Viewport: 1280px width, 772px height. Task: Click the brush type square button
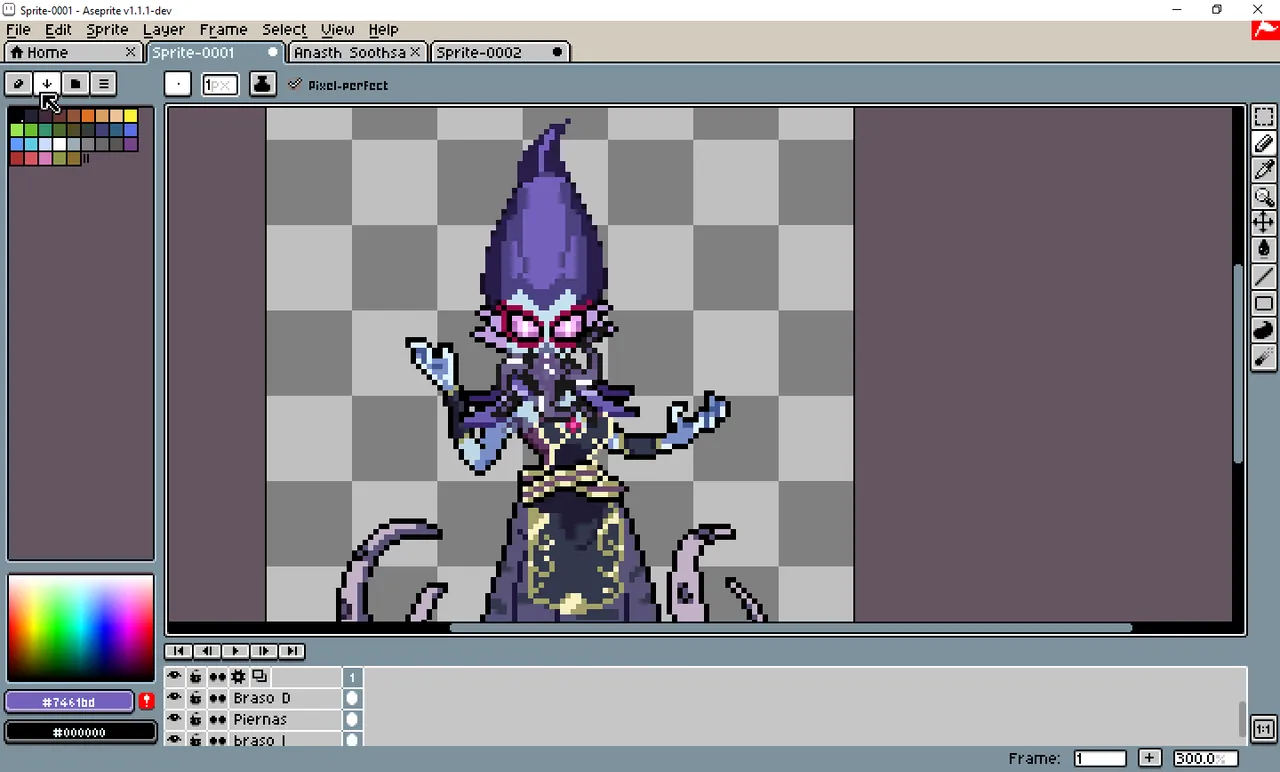(178, 84)
